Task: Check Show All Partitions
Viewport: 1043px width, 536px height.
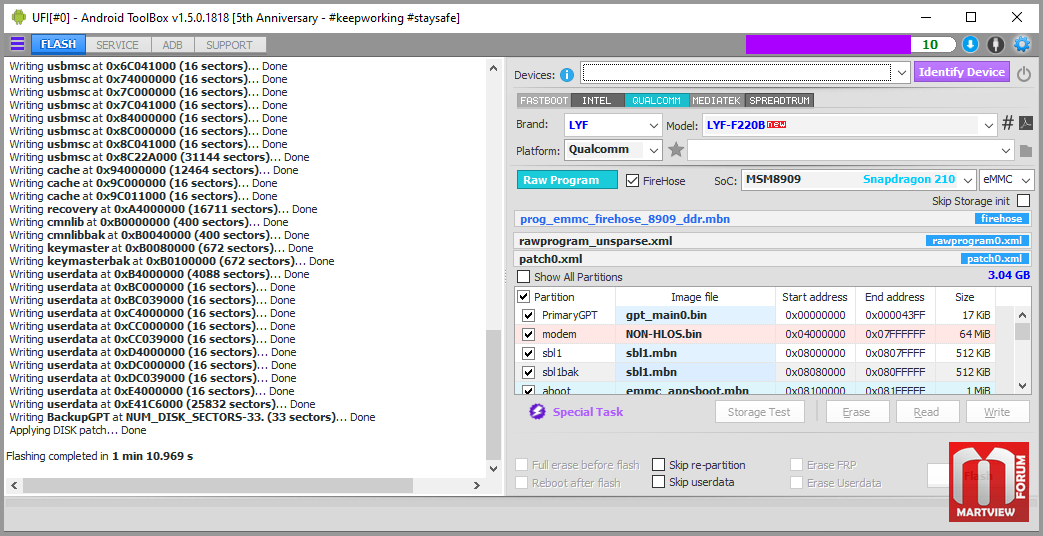Action: pyautogui.click(x=524, y=277)
